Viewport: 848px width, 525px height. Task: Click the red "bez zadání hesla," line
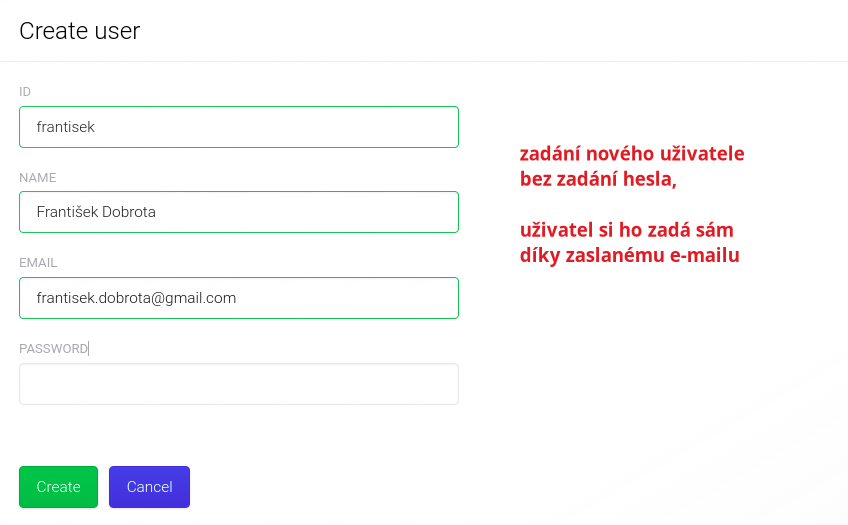pos(598,180)
